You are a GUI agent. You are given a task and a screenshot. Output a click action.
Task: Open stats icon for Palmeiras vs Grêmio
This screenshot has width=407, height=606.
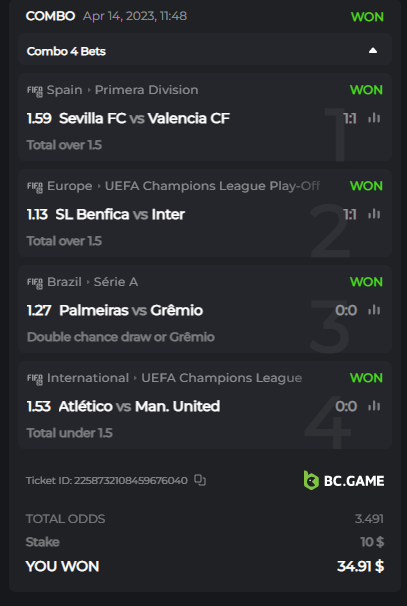[x=374, y=310]
